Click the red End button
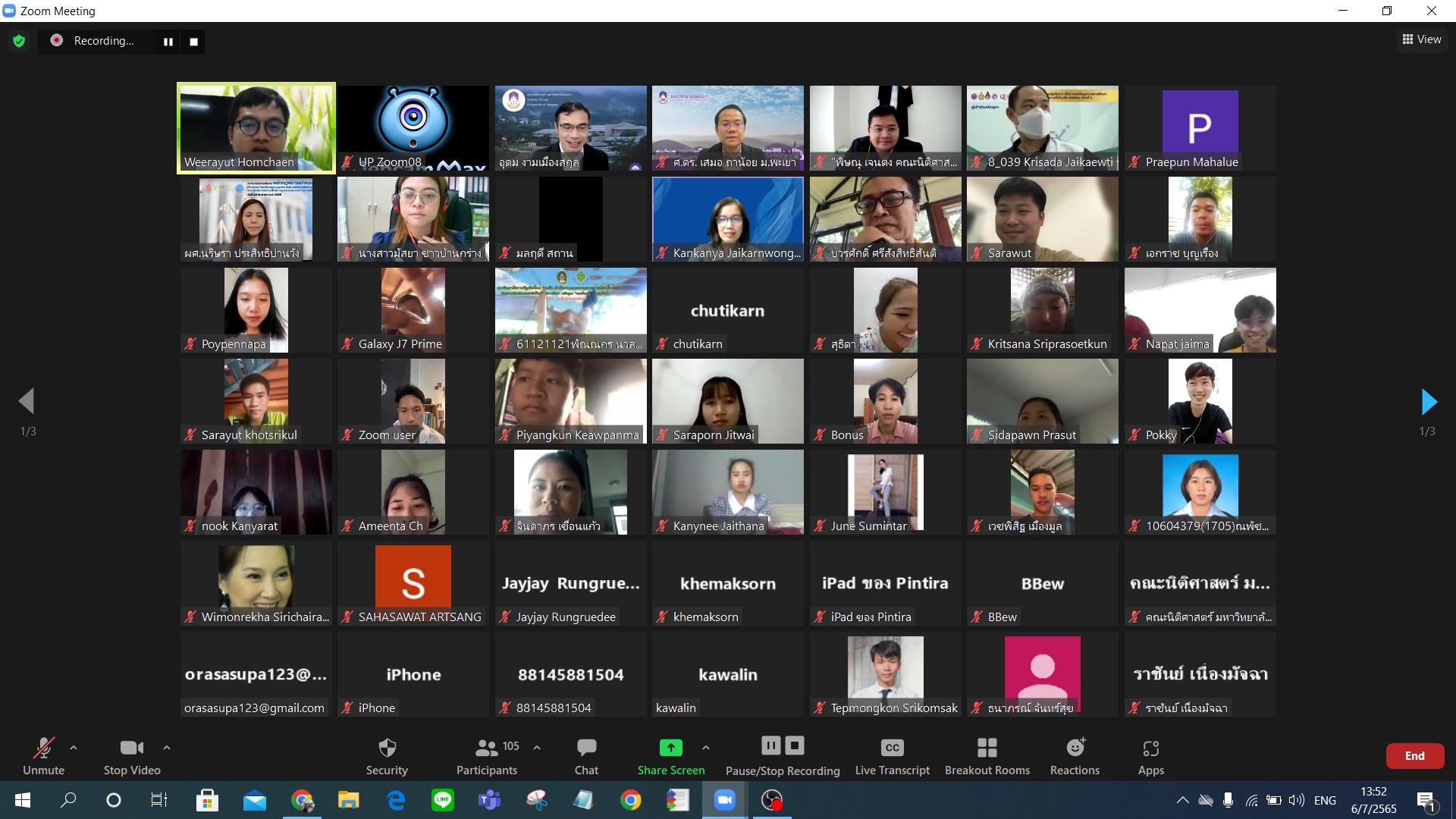1456x819 pixels. [1414, 755]
